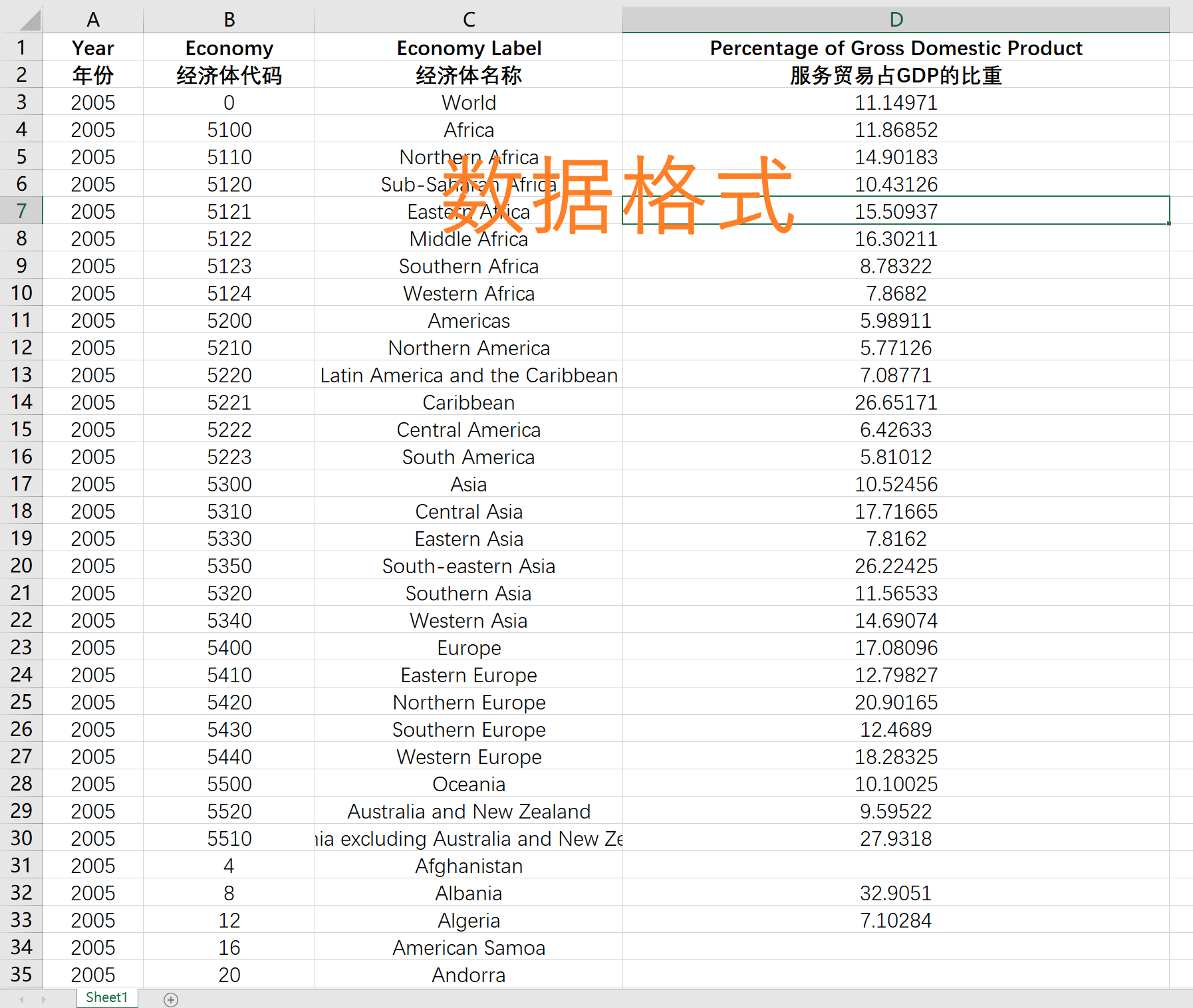Select column A header

pyautogui.click(x=93, y=20)
